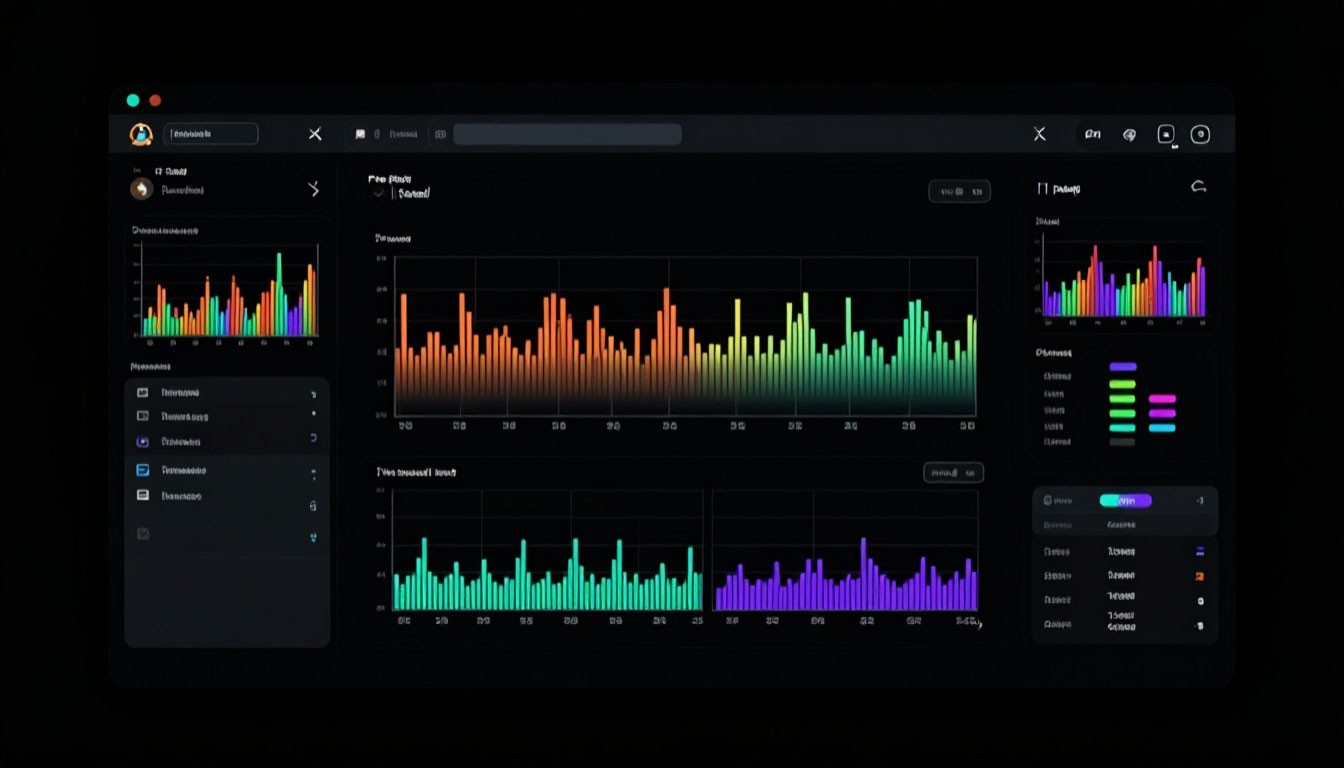
Task: Toggle the checkmark under the main panel title
Action: pyautogui.click(x=378, y=193)
